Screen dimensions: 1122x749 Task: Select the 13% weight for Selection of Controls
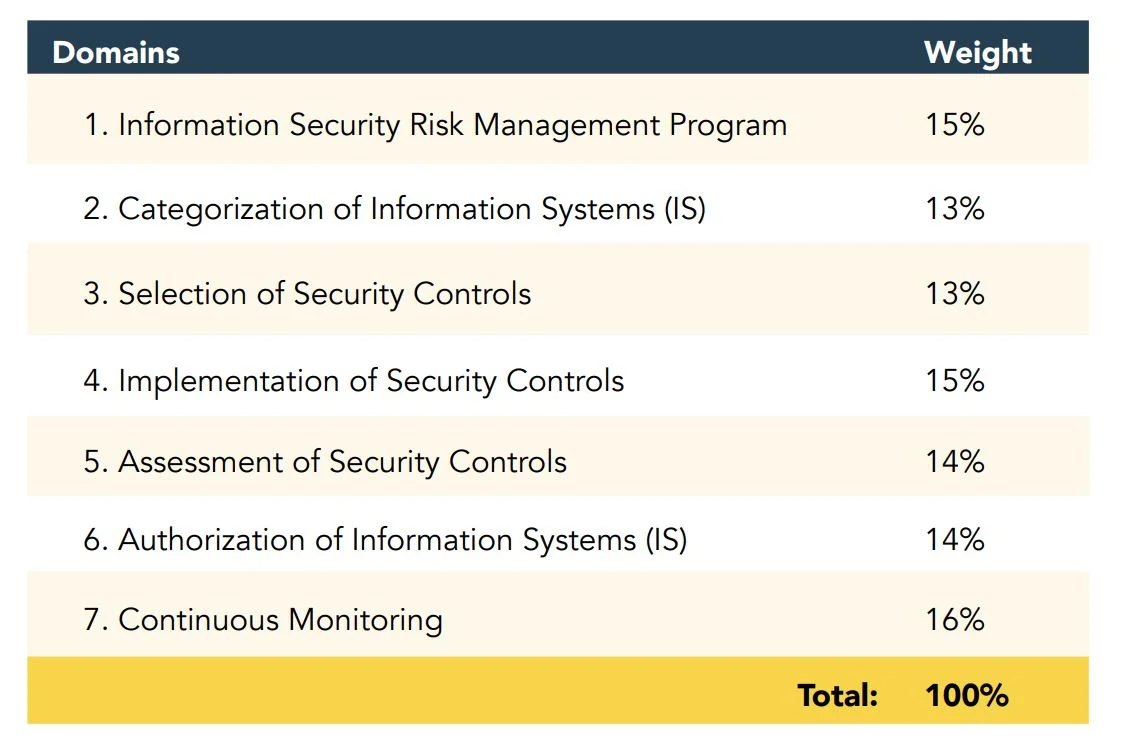[x=955, y=294]
